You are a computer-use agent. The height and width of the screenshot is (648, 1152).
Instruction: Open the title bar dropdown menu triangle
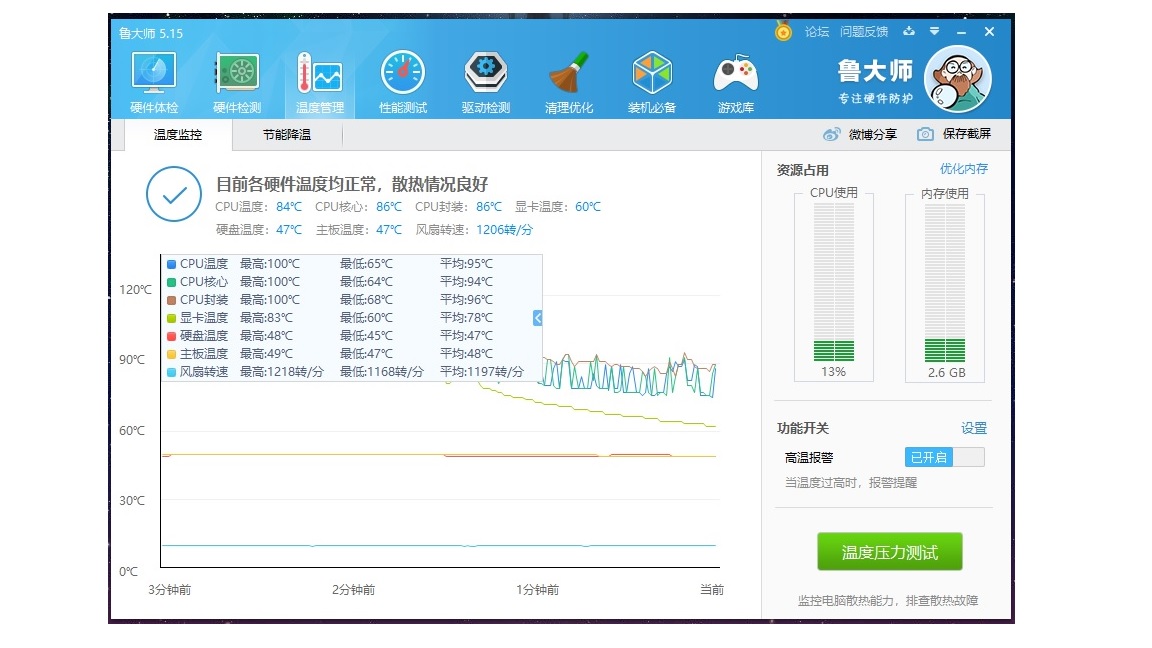click(x=935, y=32)
